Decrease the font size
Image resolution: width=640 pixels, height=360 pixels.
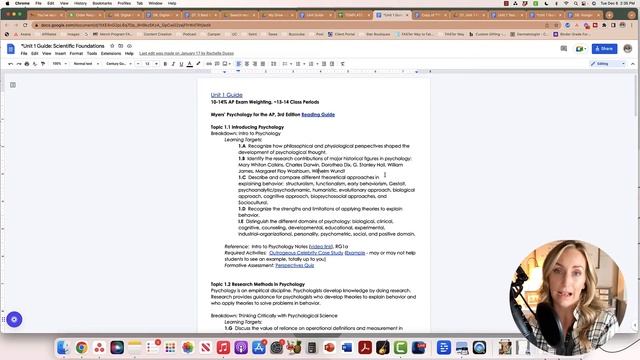138,64
